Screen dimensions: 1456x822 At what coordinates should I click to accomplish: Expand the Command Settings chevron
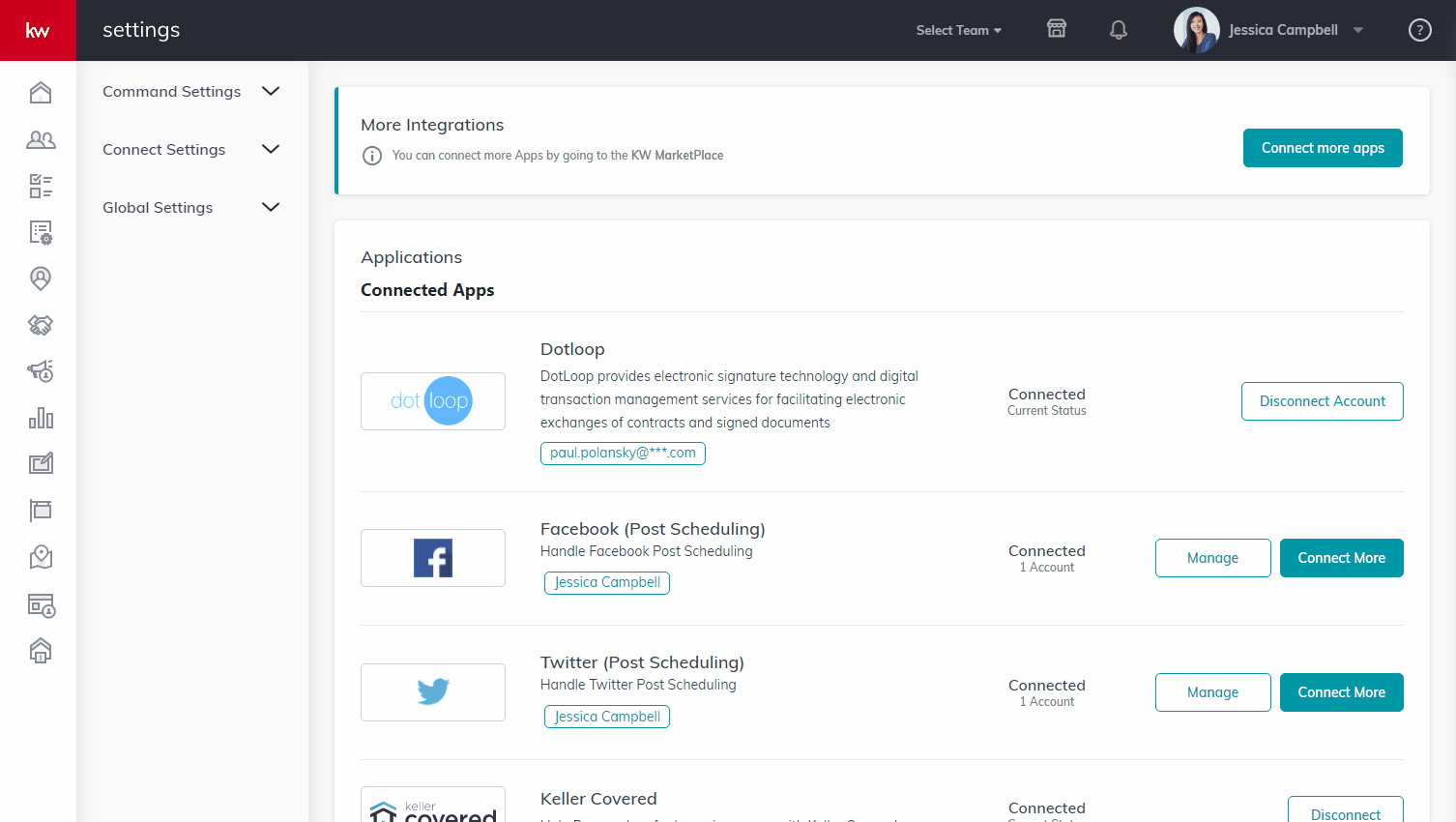[271, 91]
